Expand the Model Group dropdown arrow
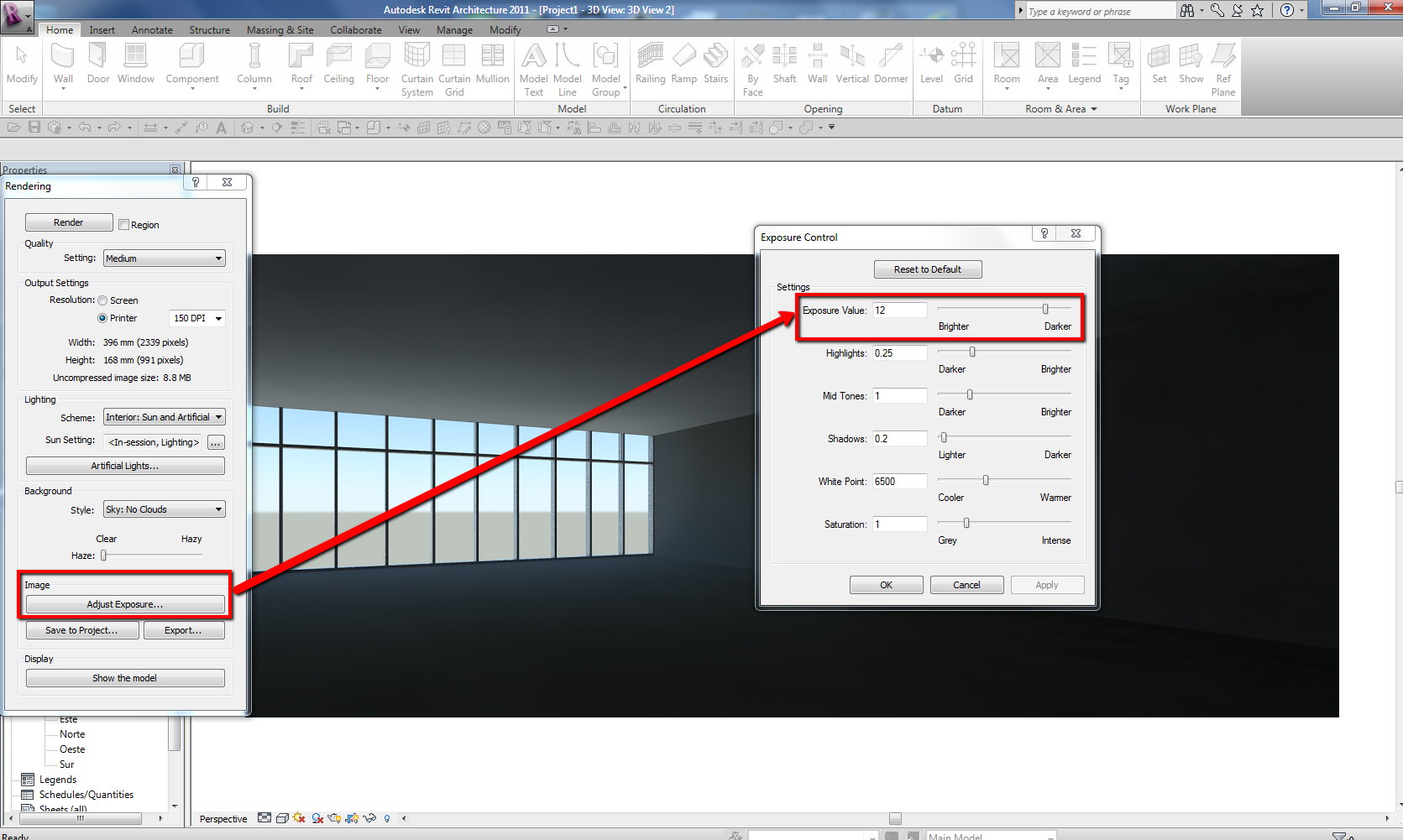The height and width of the screenshot is (840, 1403). pyautogui.click(x=625, y=88)
